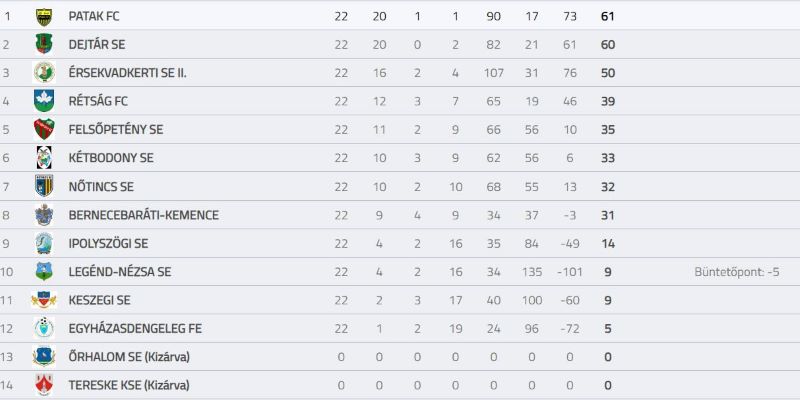Screen dimensions: 800x400
Task: Click the Őrhalom SE blue crest
Action: [x=44, y=357]
